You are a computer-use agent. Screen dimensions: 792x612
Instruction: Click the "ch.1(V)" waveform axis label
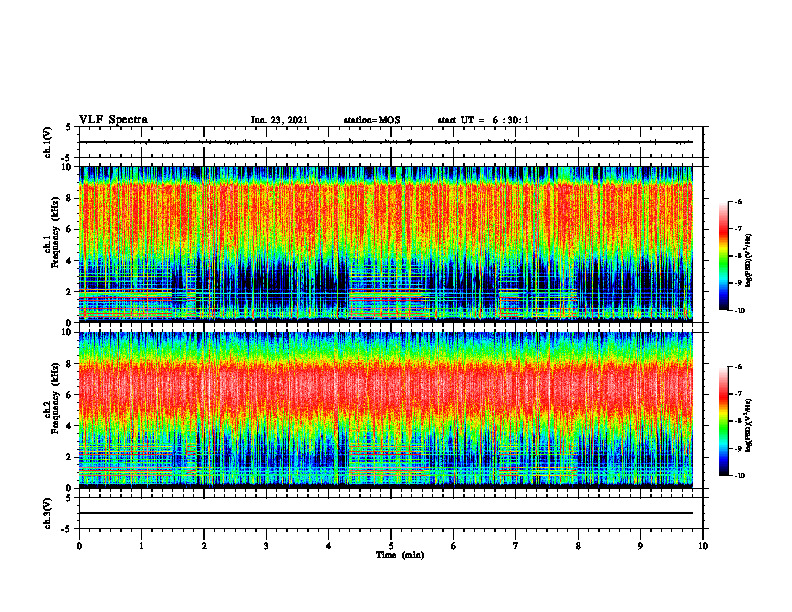click(x=48, y=142)
